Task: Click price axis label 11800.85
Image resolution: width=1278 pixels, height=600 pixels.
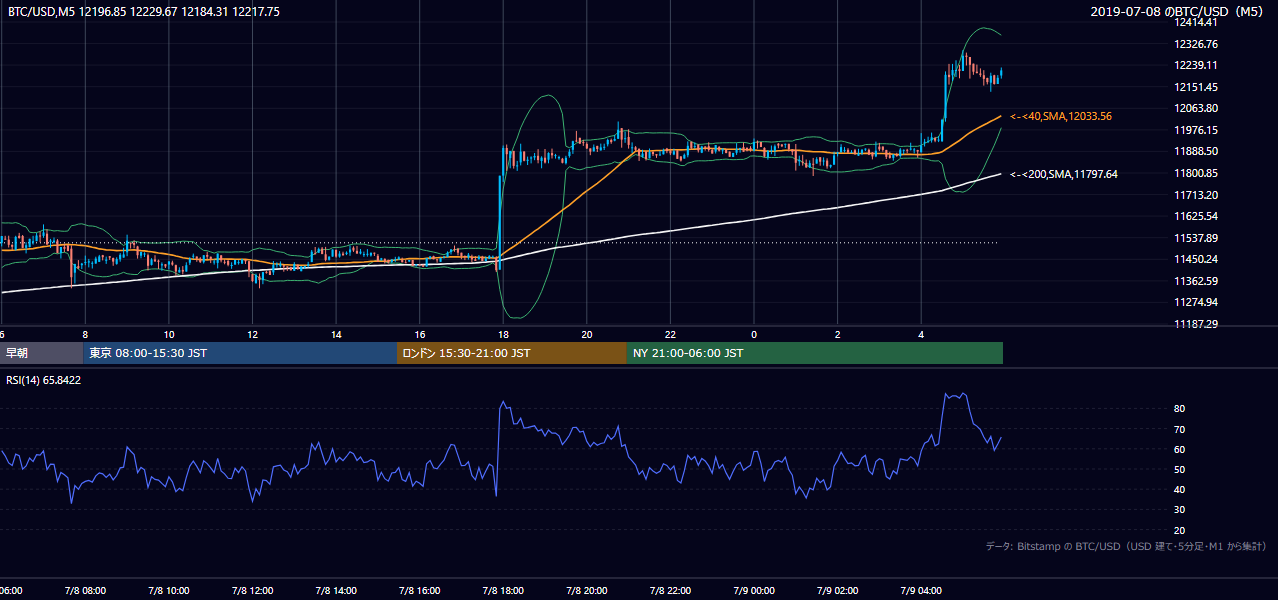Action: point(1195,173)
